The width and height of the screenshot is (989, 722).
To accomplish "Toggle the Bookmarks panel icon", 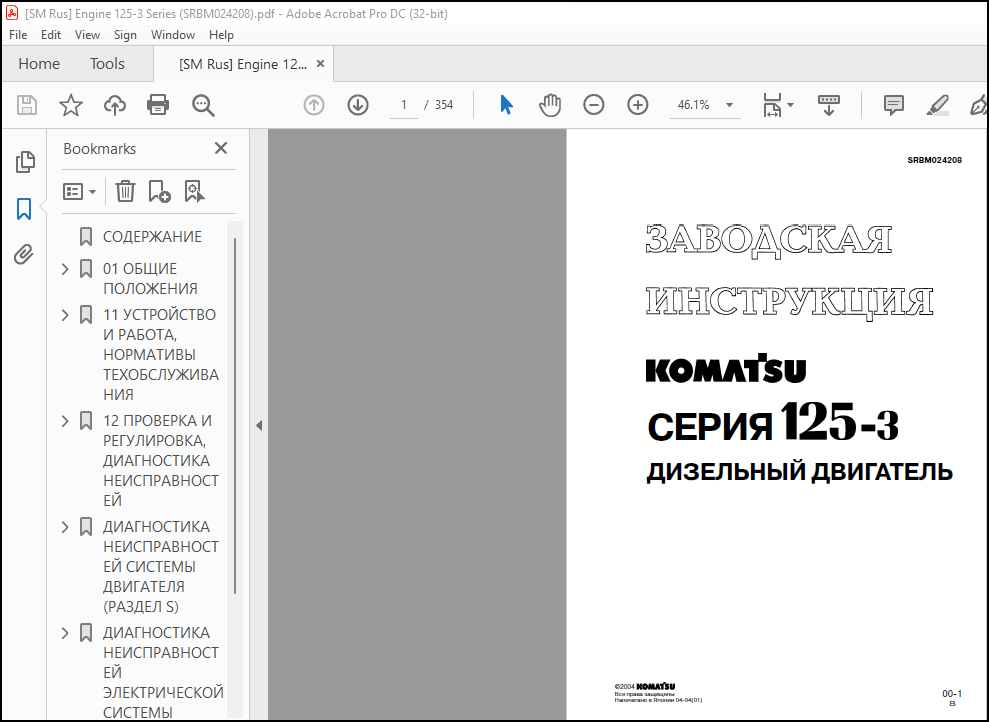I will point(24,209).
